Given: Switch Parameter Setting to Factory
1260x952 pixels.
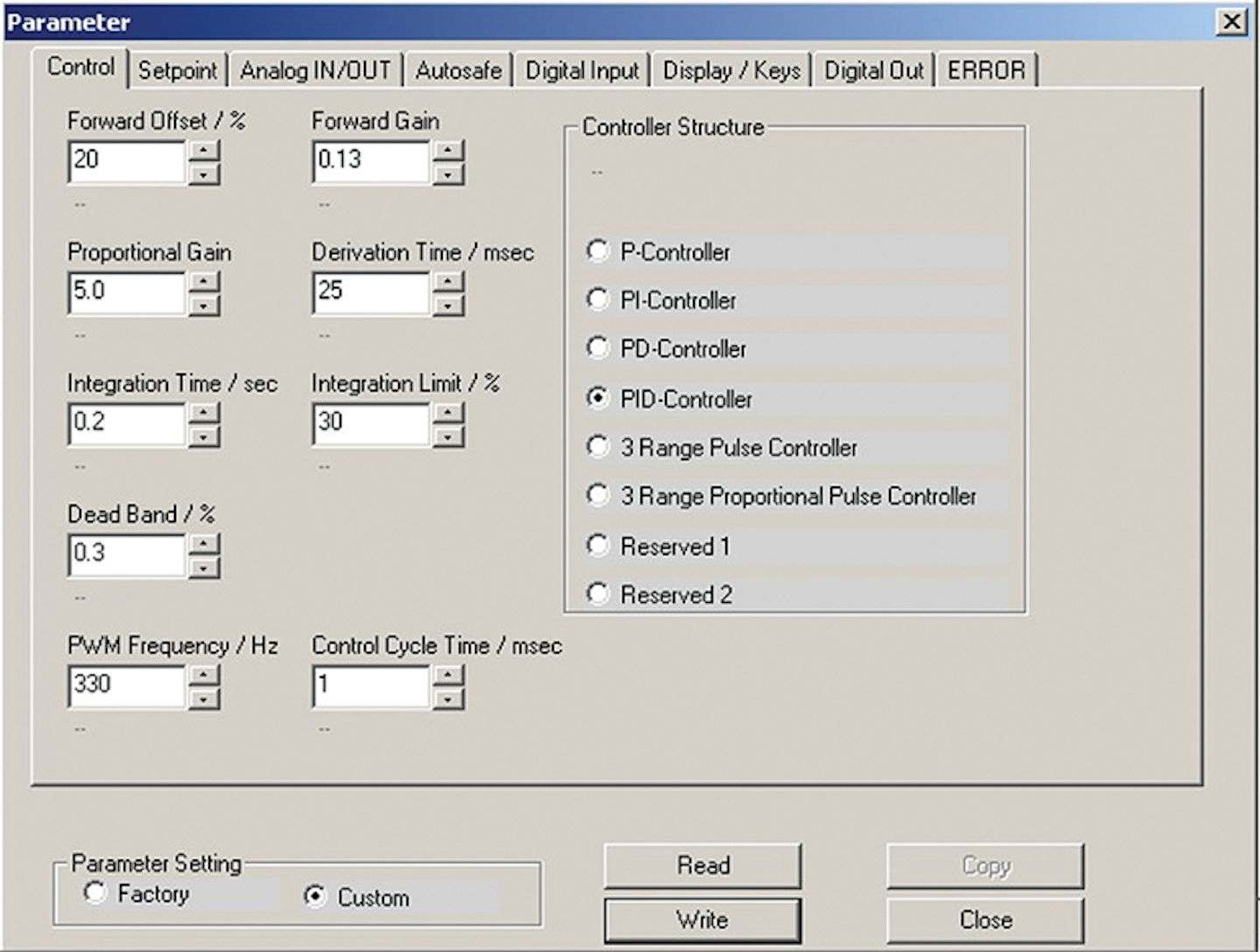Looking at the screenshot, I should (x=95, y=893).
